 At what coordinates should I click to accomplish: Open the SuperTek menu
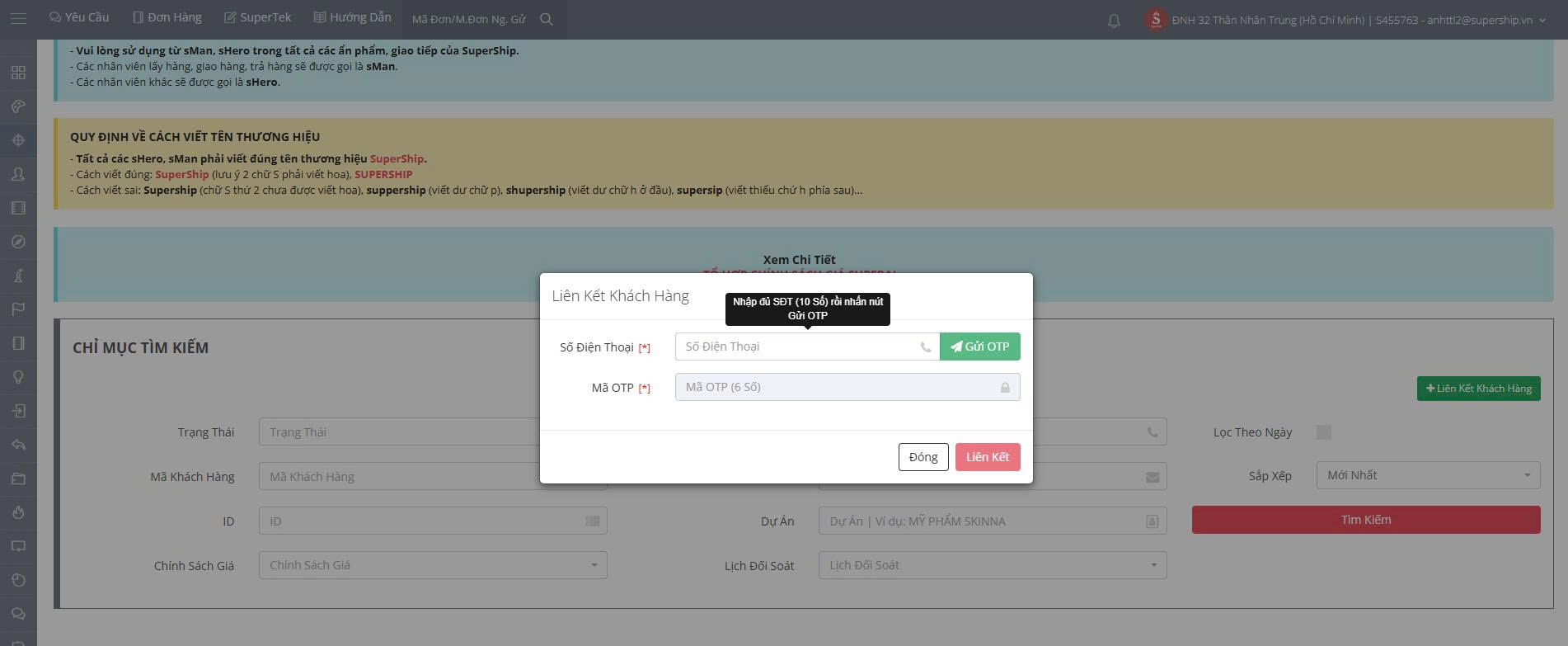tap(258, 17)
